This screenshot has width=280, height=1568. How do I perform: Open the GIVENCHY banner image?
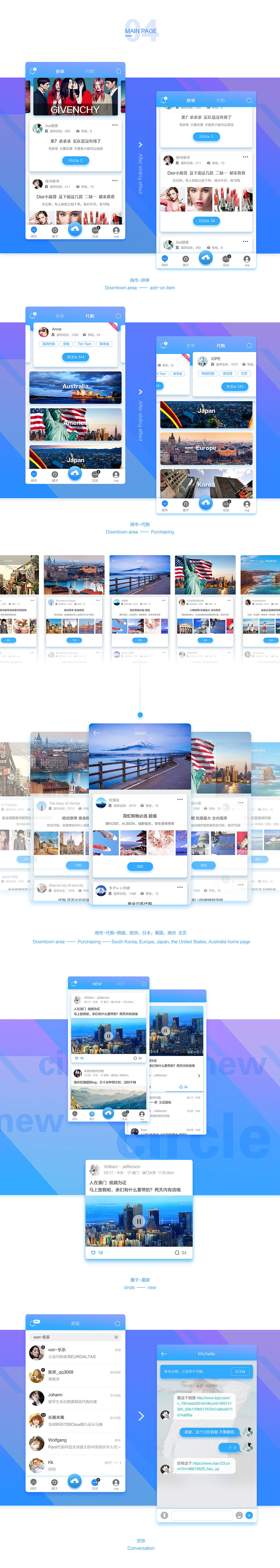tap(75, 97)
